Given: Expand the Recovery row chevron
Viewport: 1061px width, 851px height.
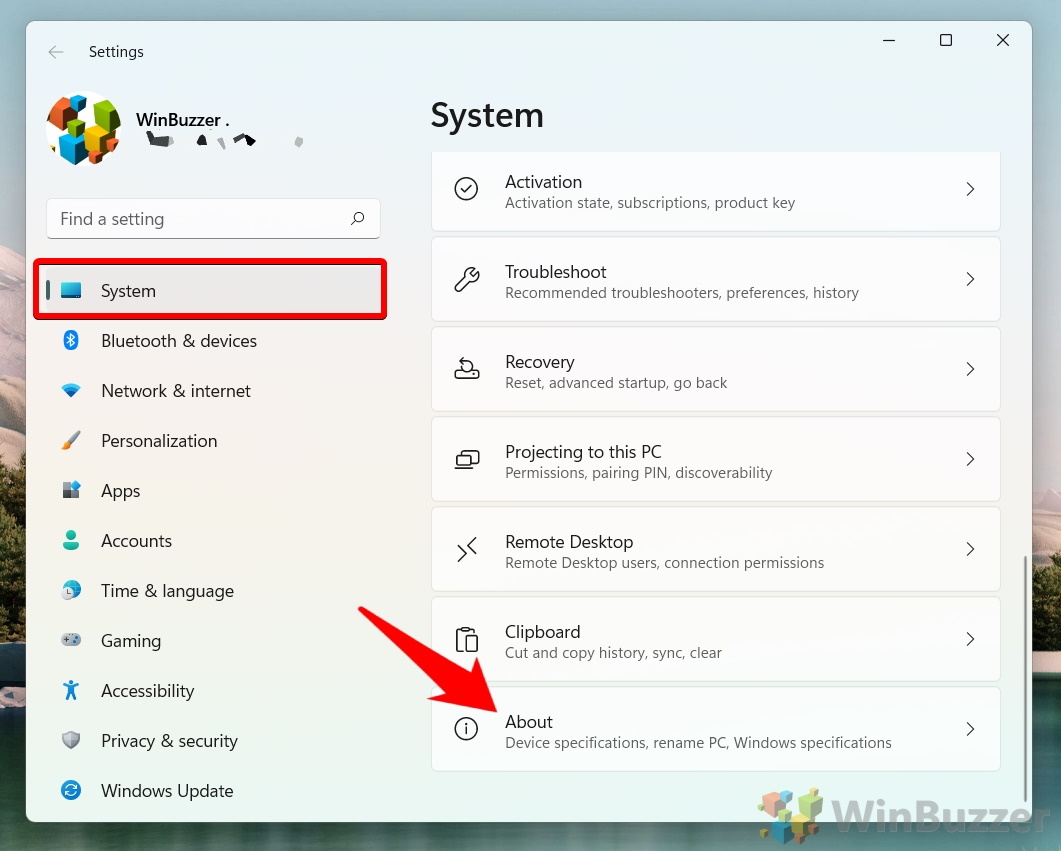Looking at the screenshot, I should tap(970, 369).
